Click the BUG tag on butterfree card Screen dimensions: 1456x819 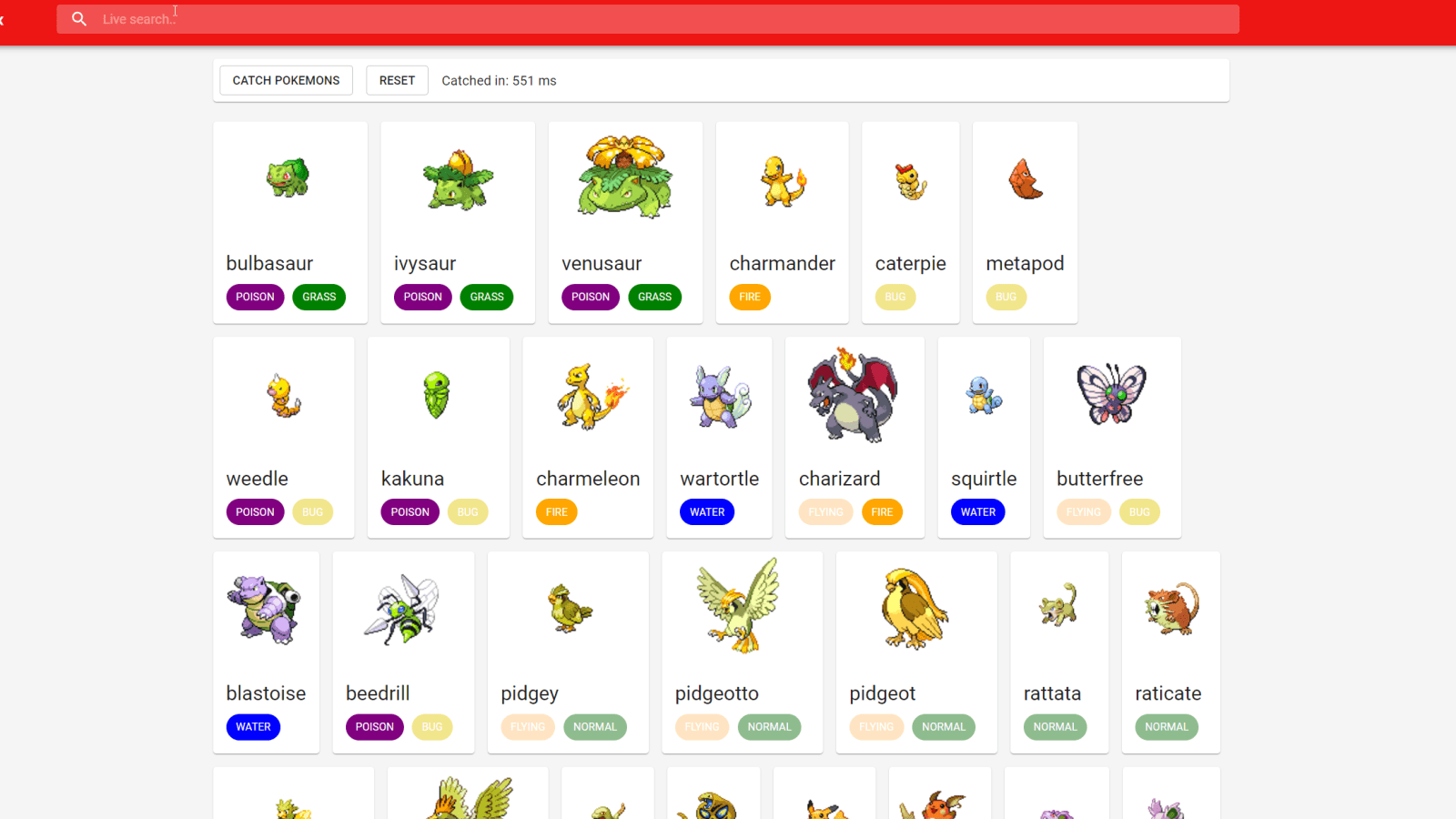pyautogui.click(x=1139, y=512)
